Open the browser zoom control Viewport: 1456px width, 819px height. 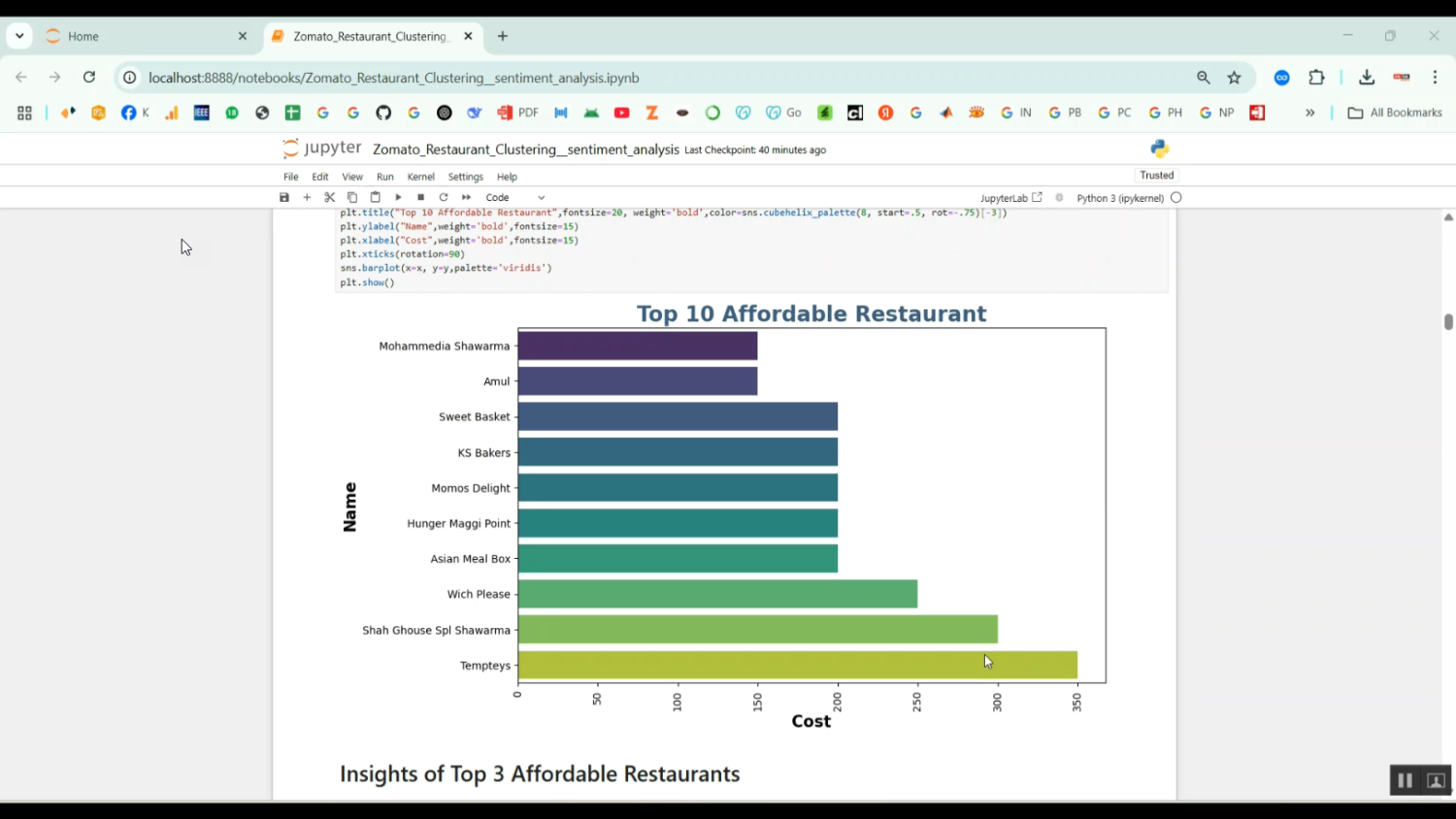pyautogui.click(x=1204, y=78)
